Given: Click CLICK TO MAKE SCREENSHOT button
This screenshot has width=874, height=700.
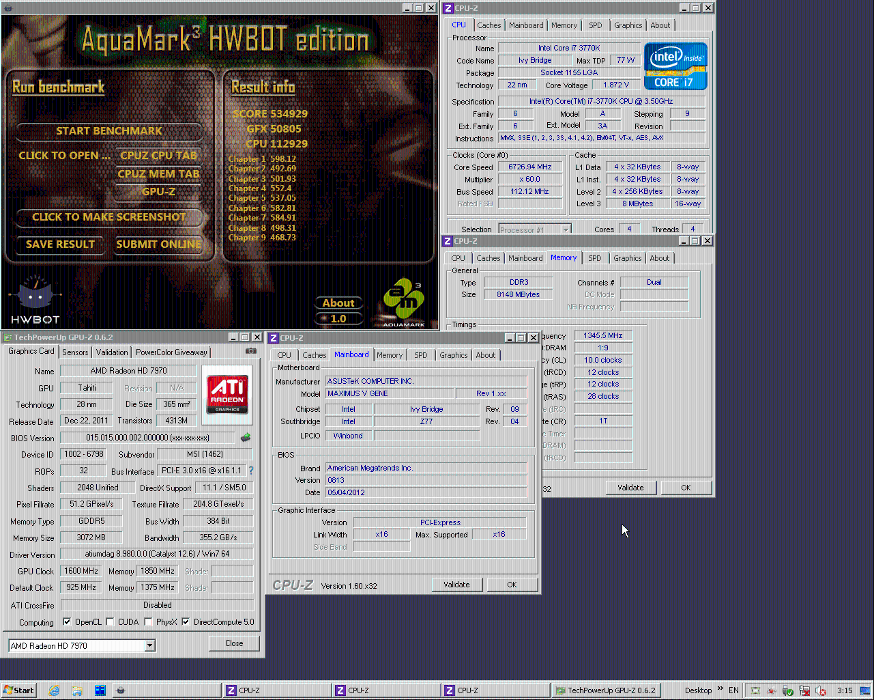Looking at the screenshot, I should (109, 217).
